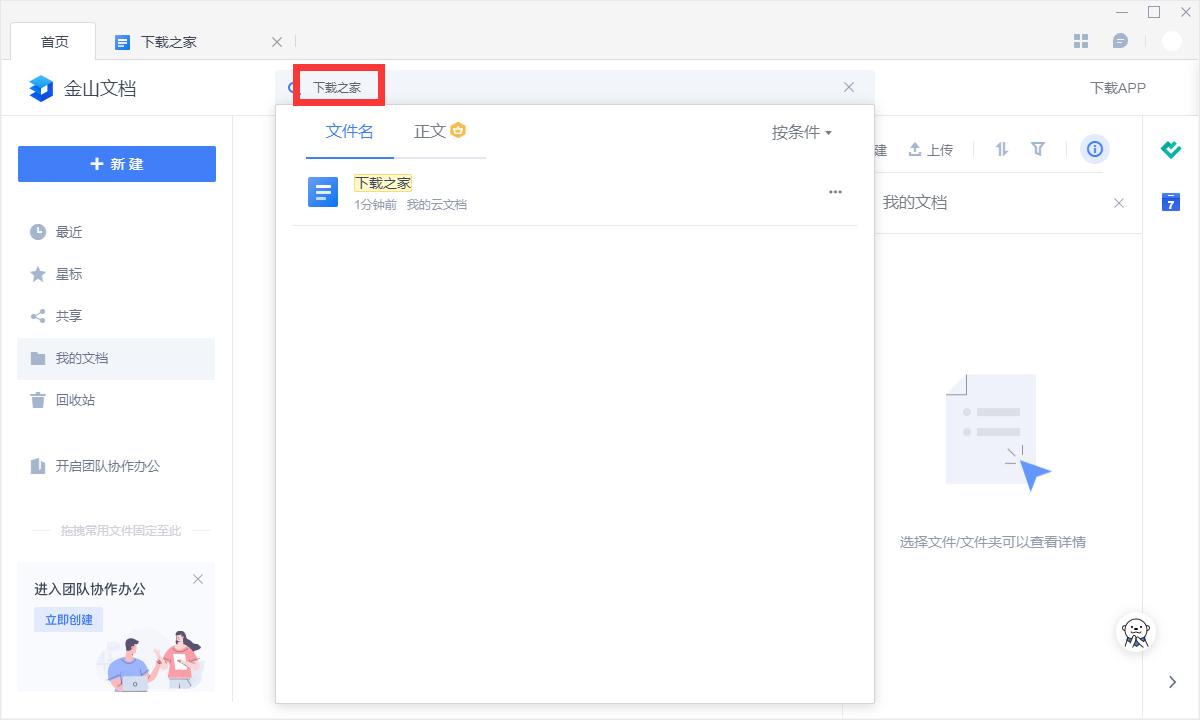Click the 新建 button
Screen dimensions: 1200x720
click(117, 164)
